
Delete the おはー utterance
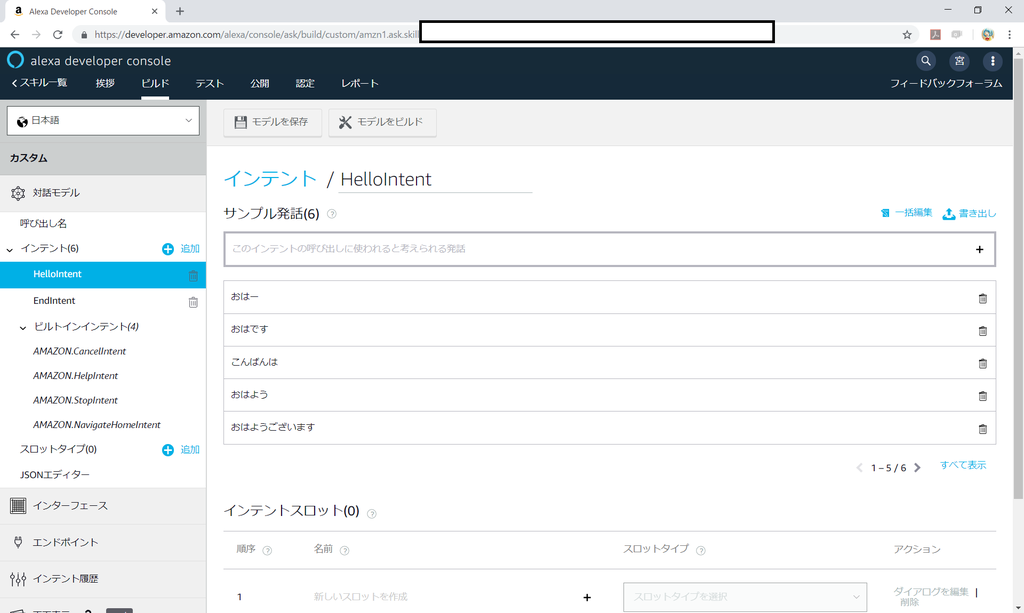(x=982, y=298)
